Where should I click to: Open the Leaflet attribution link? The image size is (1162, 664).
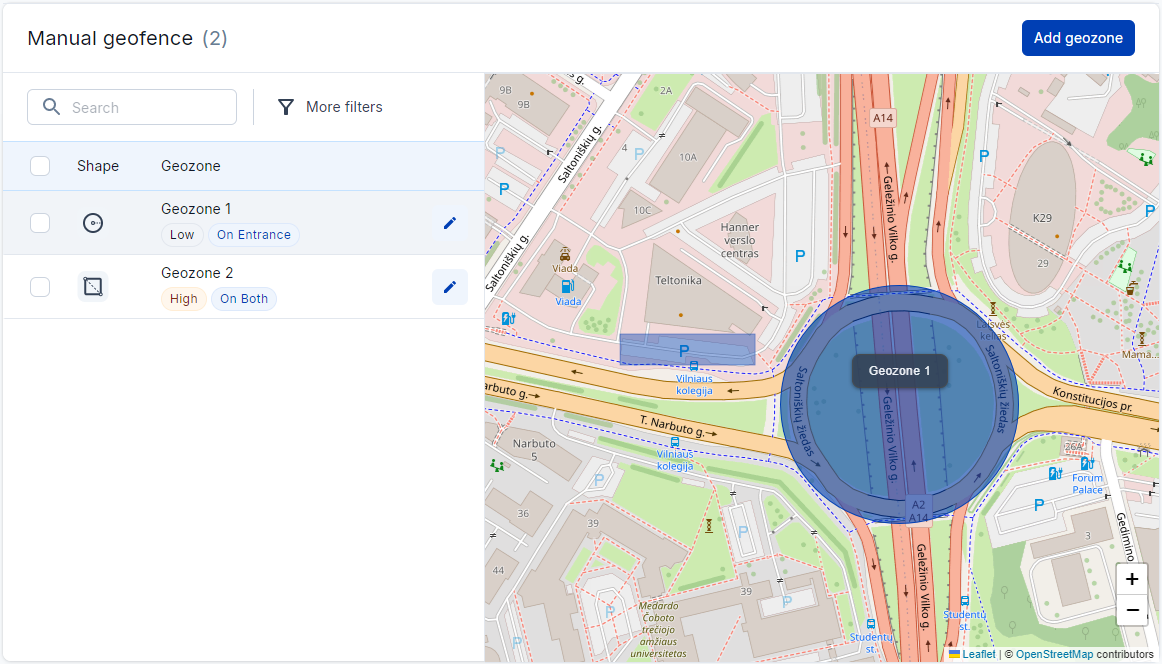(978, 654)
